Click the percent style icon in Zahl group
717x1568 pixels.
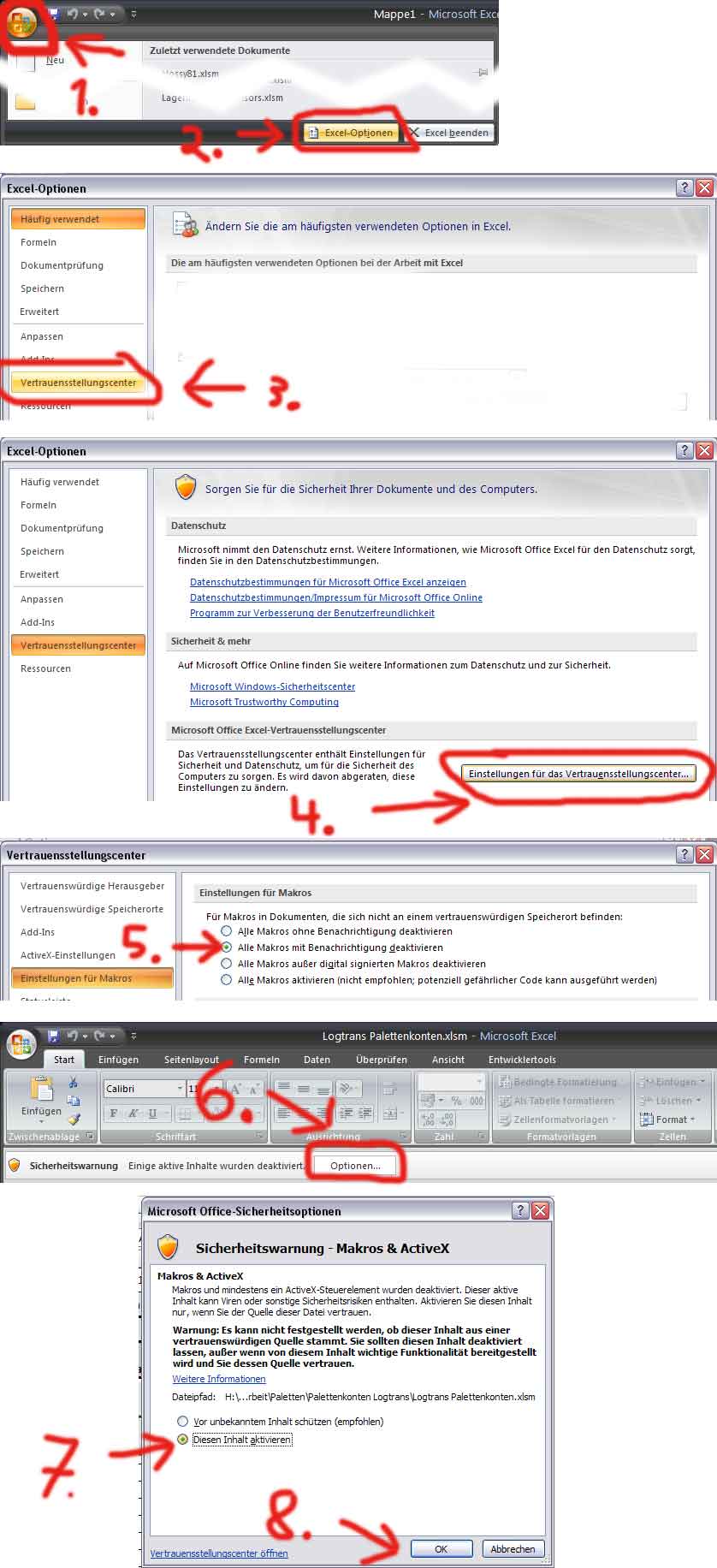(x=456, y=1101)
